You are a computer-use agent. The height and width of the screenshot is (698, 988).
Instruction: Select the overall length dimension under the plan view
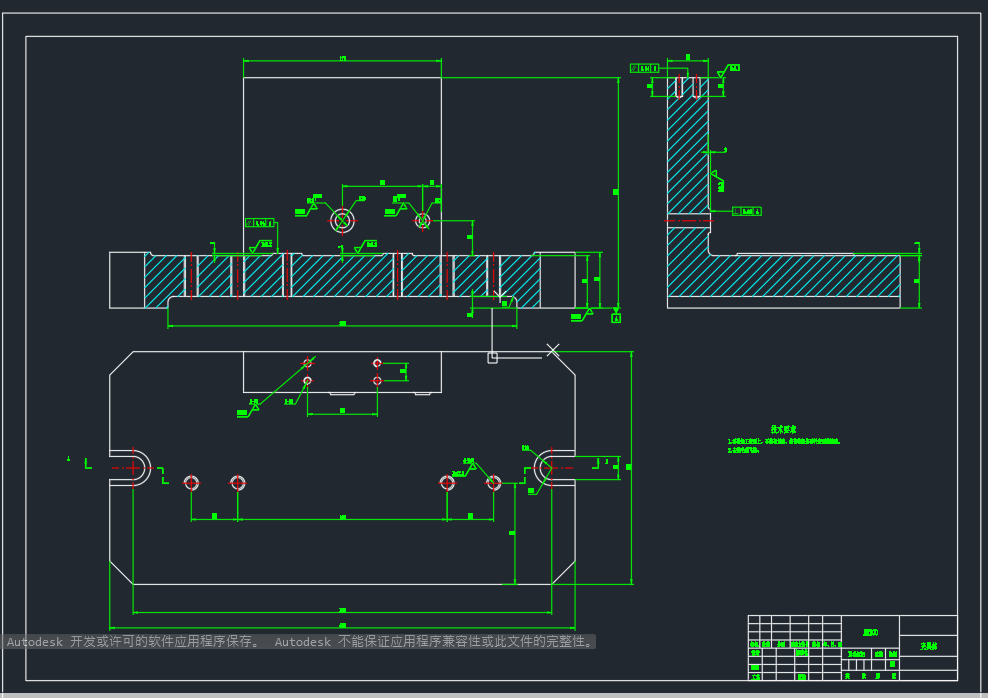342,627
